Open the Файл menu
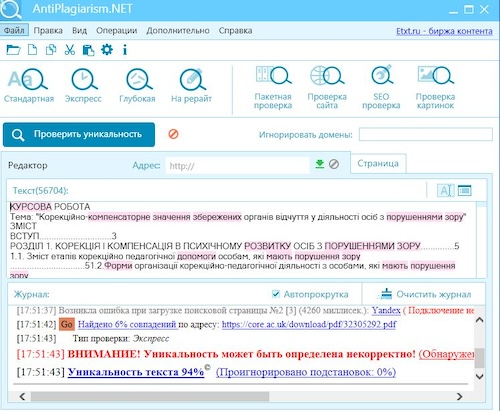 pyautogui.click(x=14, y=30)
